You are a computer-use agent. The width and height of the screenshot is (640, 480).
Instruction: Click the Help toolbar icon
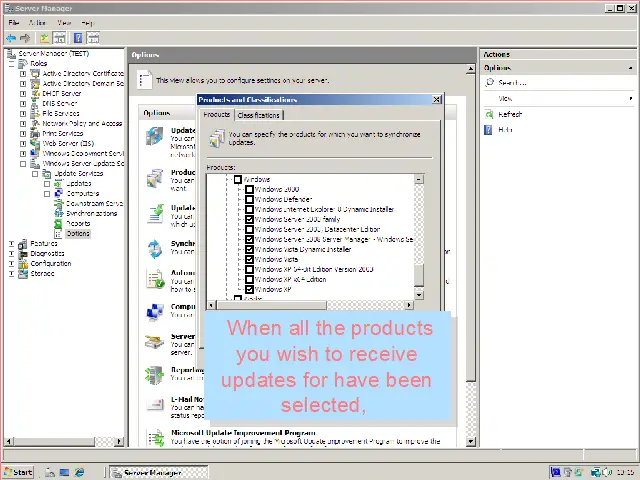pyautogui.click(x=78, y=38)
